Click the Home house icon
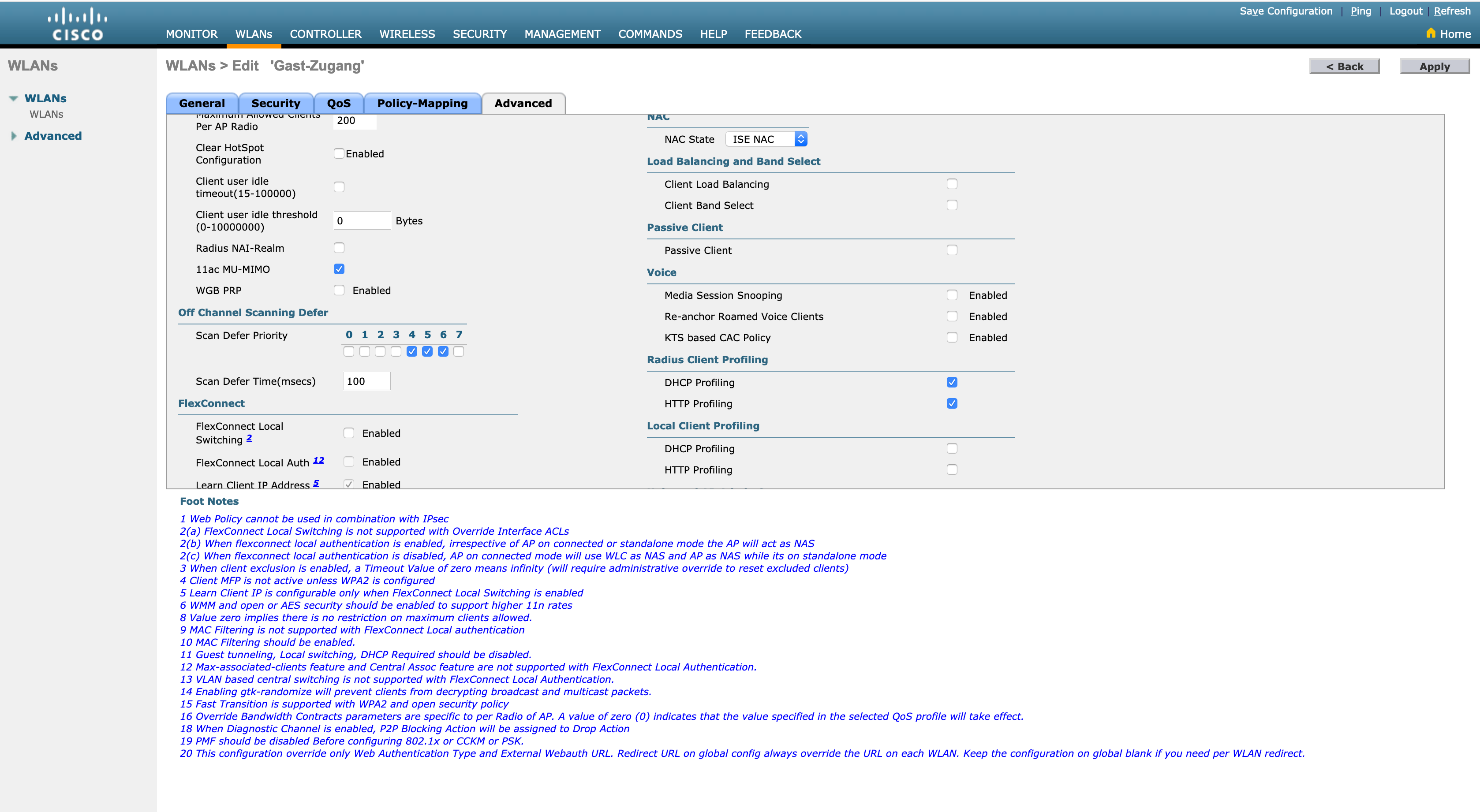Image resolution: width=1480 pixels, height=812 pixels. point(1431,34)
